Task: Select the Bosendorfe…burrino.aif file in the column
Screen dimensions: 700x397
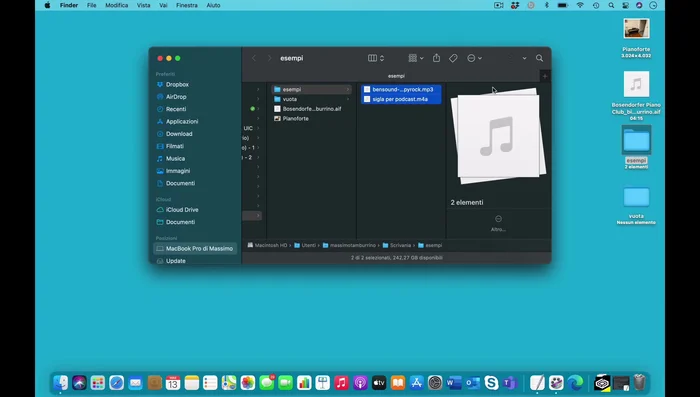Action: tap(311, 109)
